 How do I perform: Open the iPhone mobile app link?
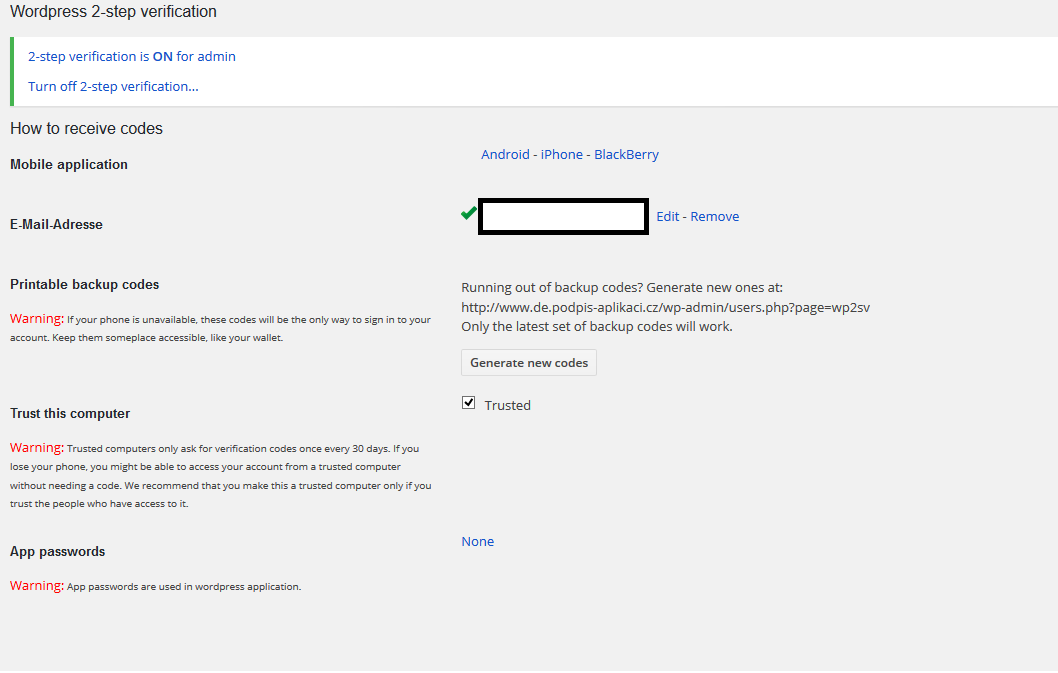point(562,155)
